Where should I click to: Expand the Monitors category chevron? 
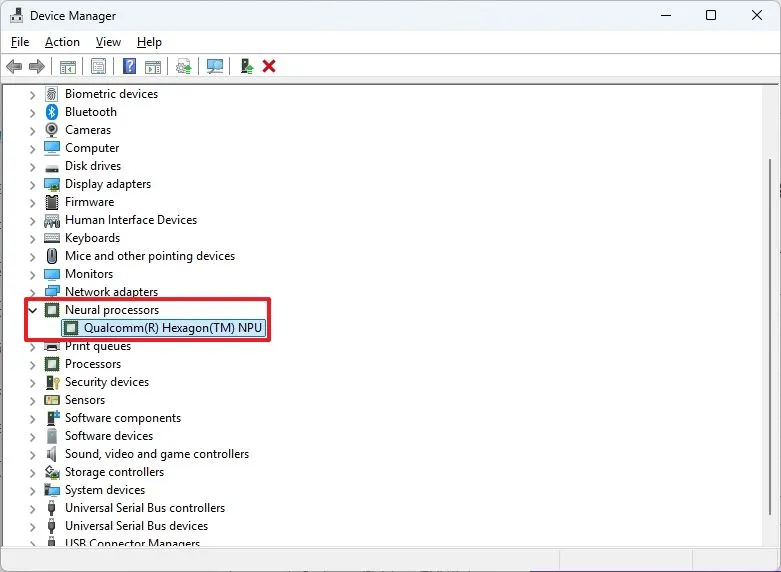click(x=33, y=275)
